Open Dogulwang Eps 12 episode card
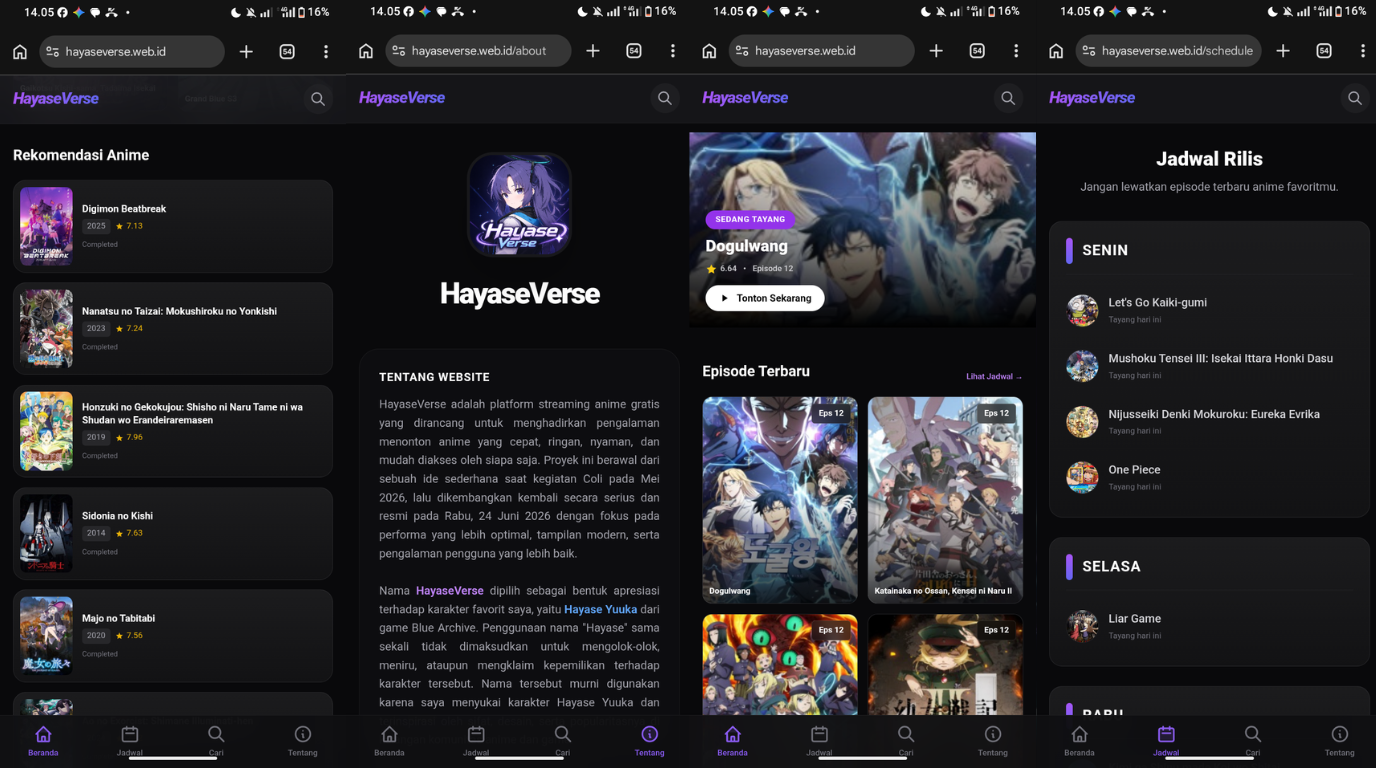The width and height of the screenshot is (1376, 768). [x=780, y=500]
